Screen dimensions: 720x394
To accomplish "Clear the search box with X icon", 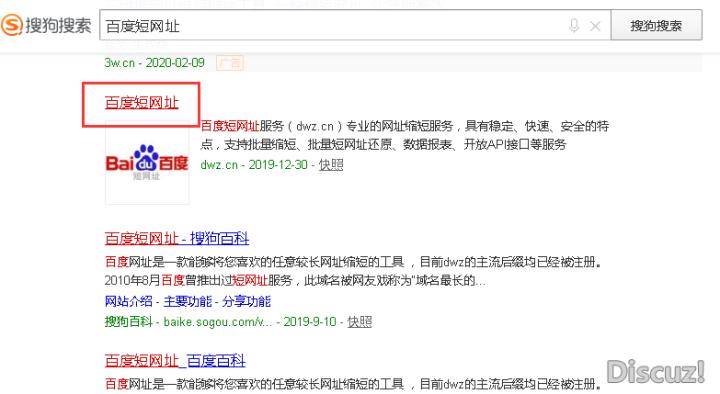I will (x=595, y=26).
